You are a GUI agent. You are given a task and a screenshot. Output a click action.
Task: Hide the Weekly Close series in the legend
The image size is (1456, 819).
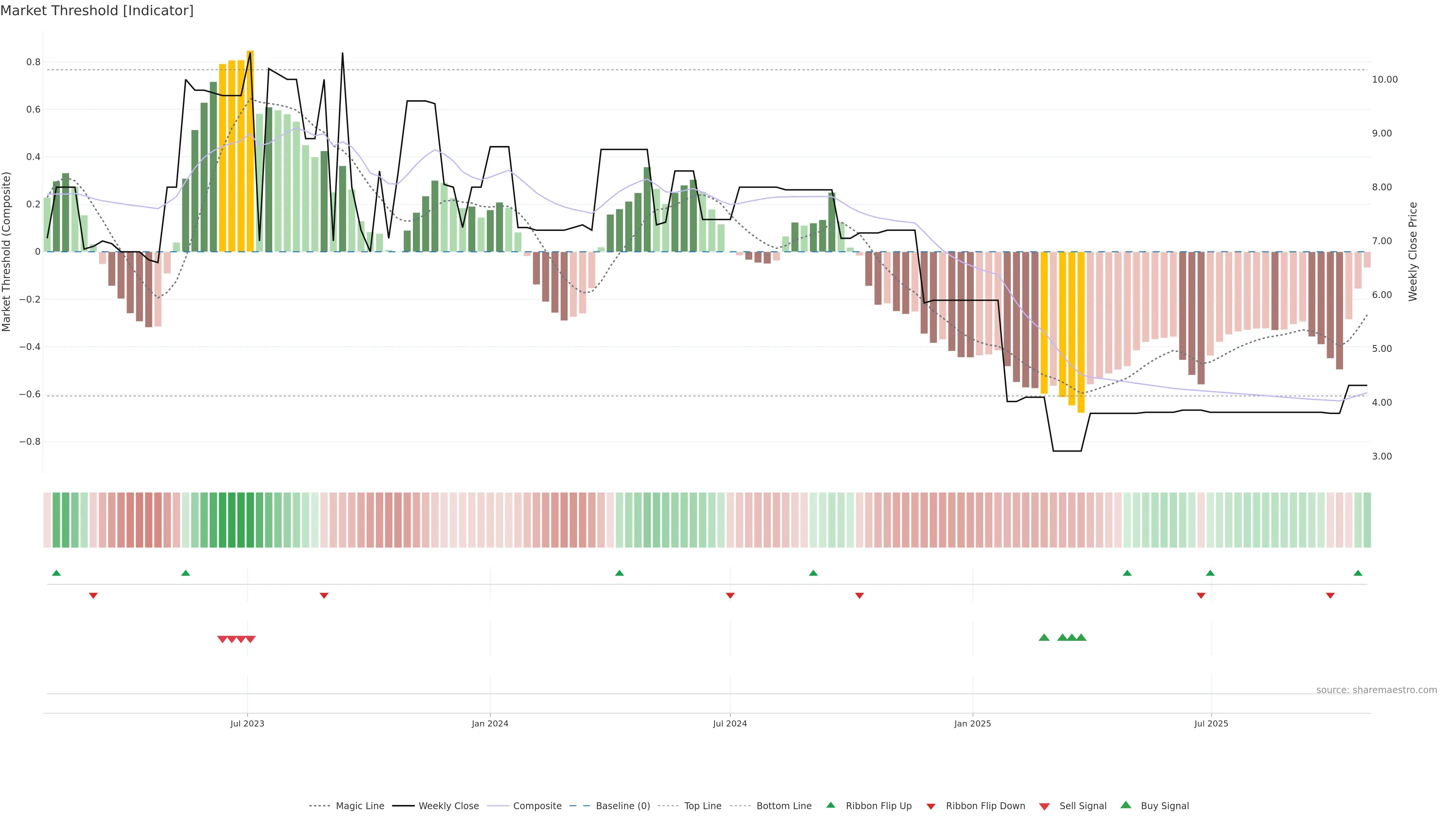[448, 806]
